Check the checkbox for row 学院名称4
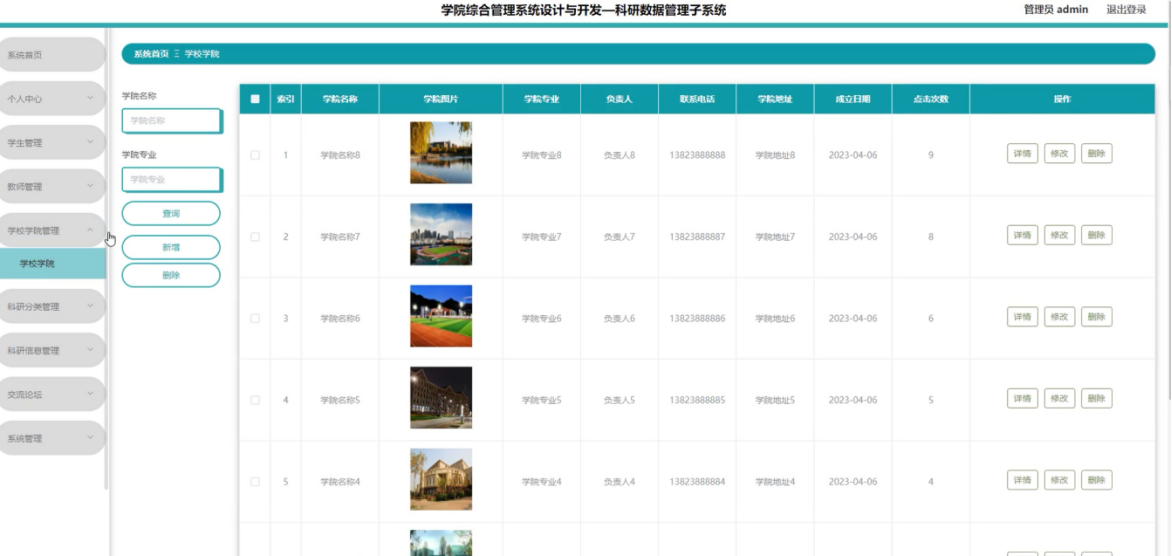The width and height of the screenshot is (1172, 556). click(x=255, y=481)
